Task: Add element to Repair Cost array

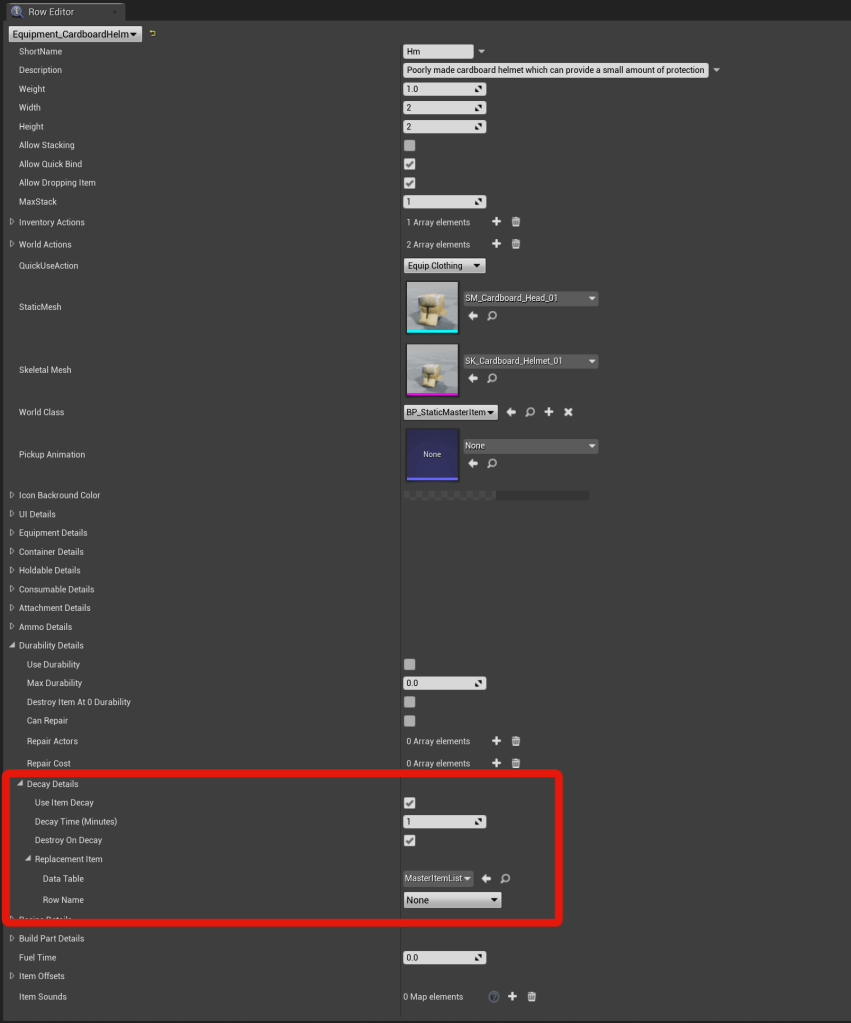Action: click(x=497, y=763)
